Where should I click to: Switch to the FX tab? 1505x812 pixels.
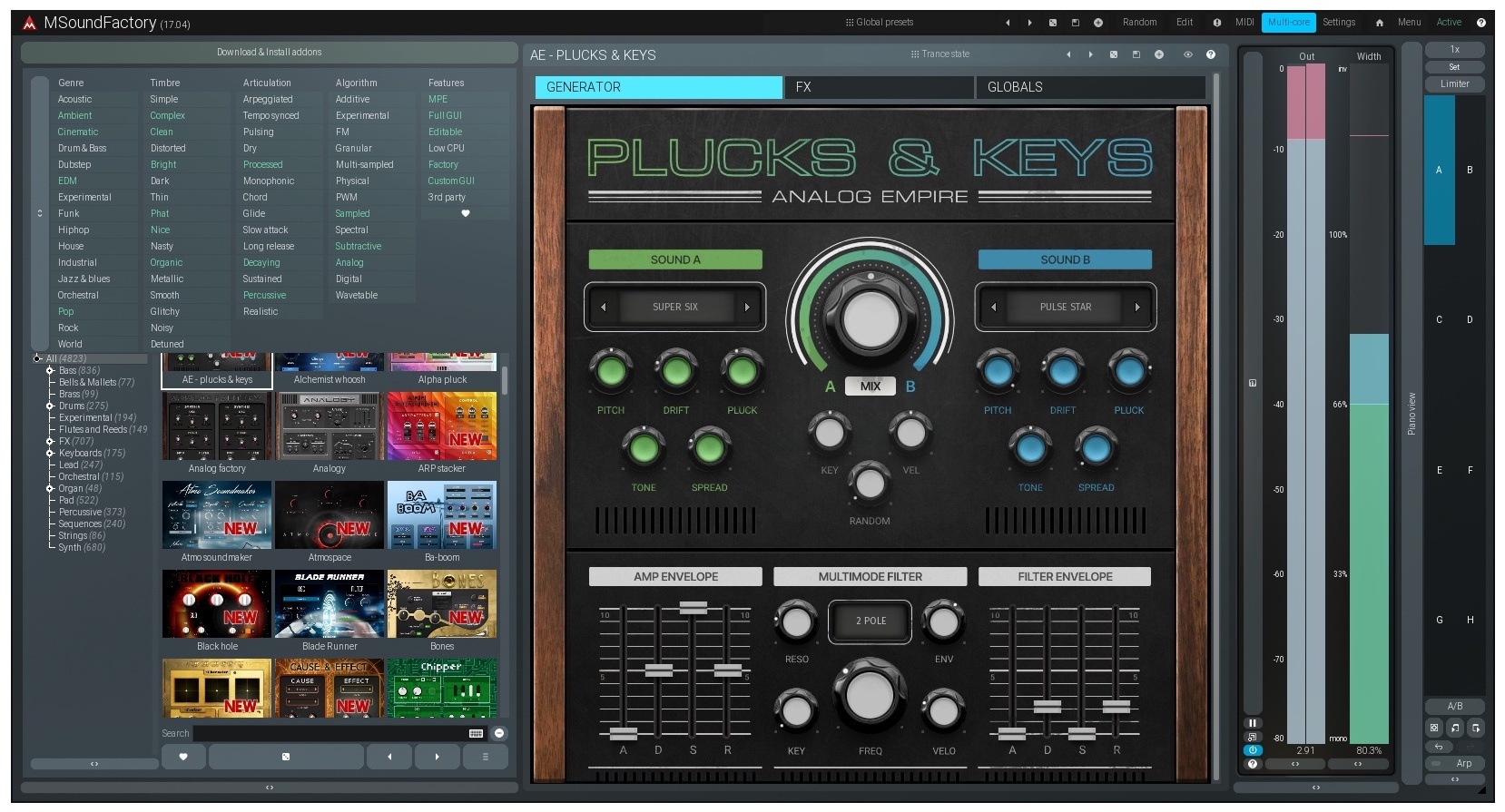879,87
